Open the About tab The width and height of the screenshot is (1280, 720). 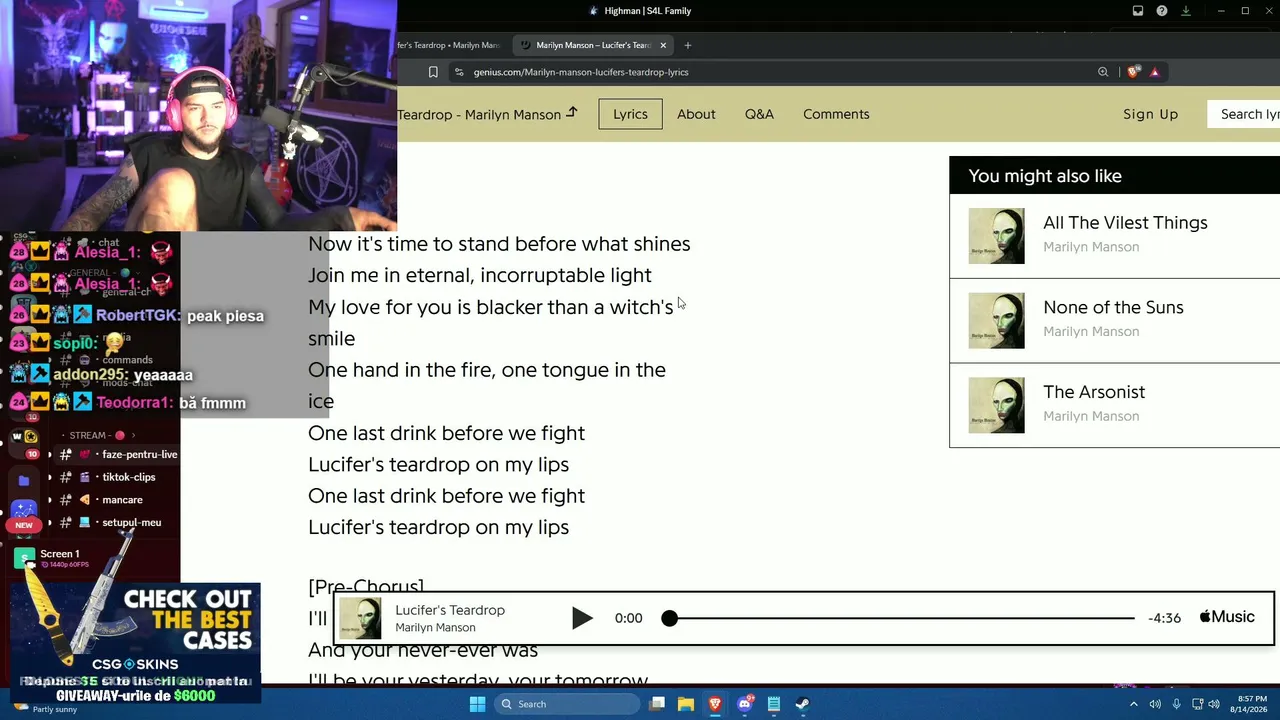click(696, 114)
